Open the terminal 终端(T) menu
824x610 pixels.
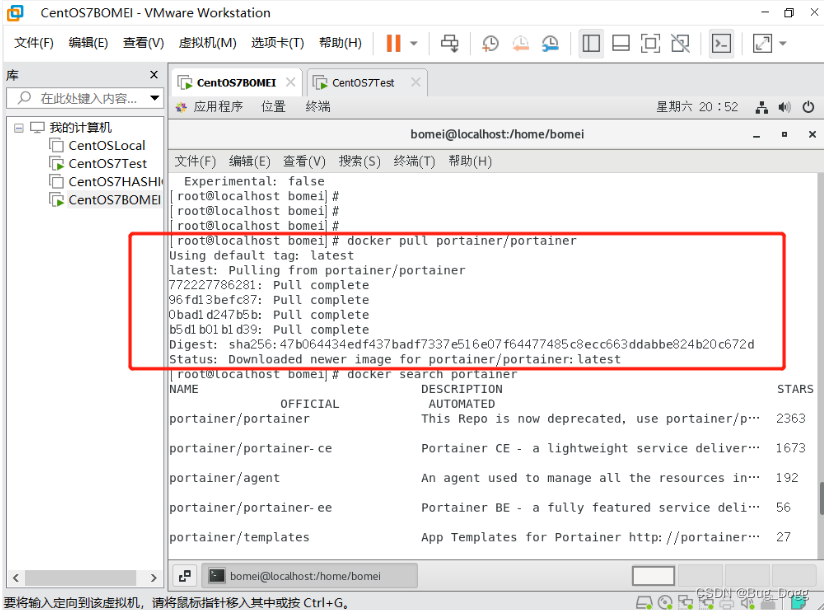tap(415, 161)
